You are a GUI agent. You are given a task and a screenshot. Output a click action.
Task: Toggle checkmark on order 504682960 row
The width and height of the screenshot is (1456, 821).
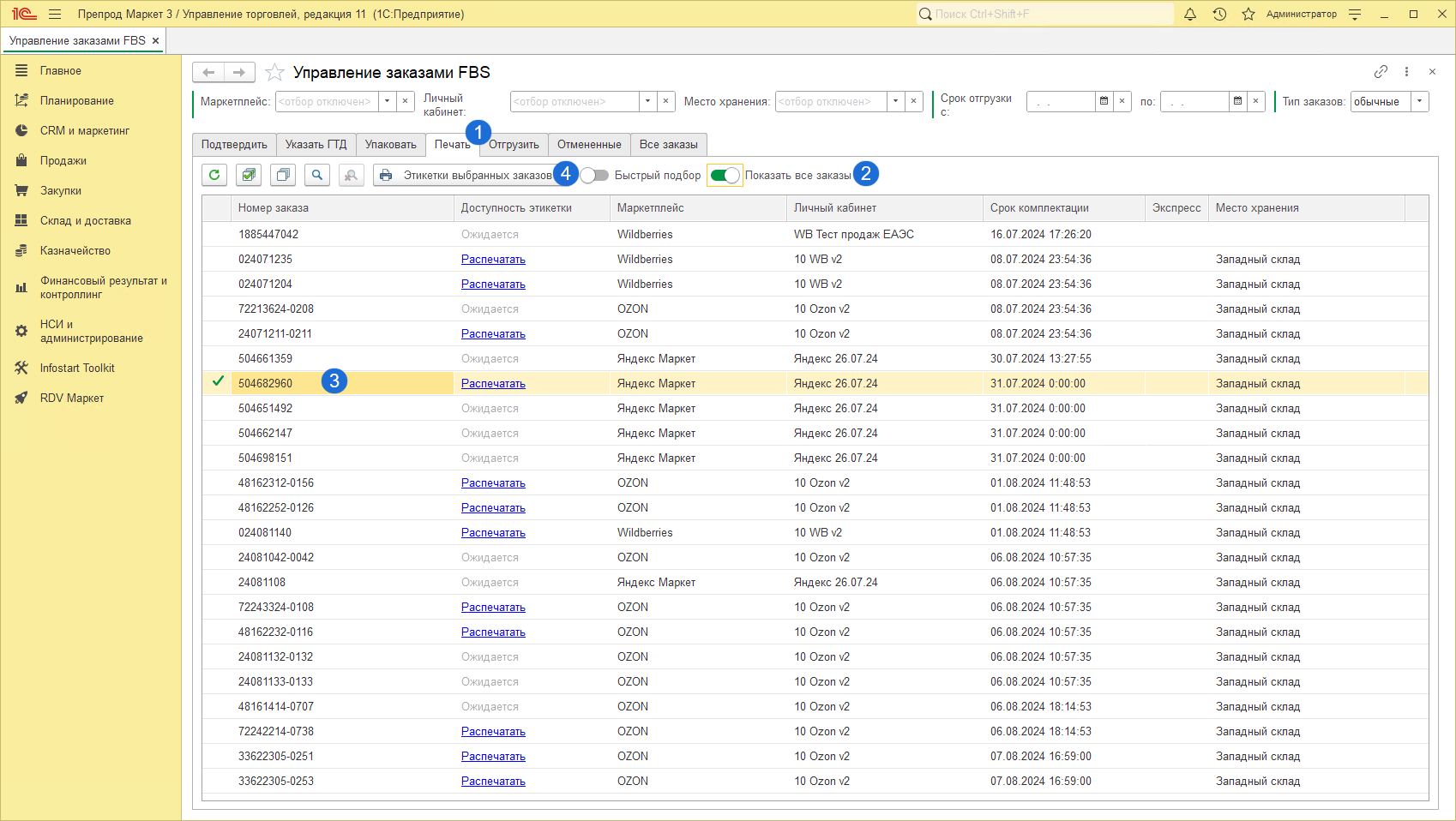[218, 382]
